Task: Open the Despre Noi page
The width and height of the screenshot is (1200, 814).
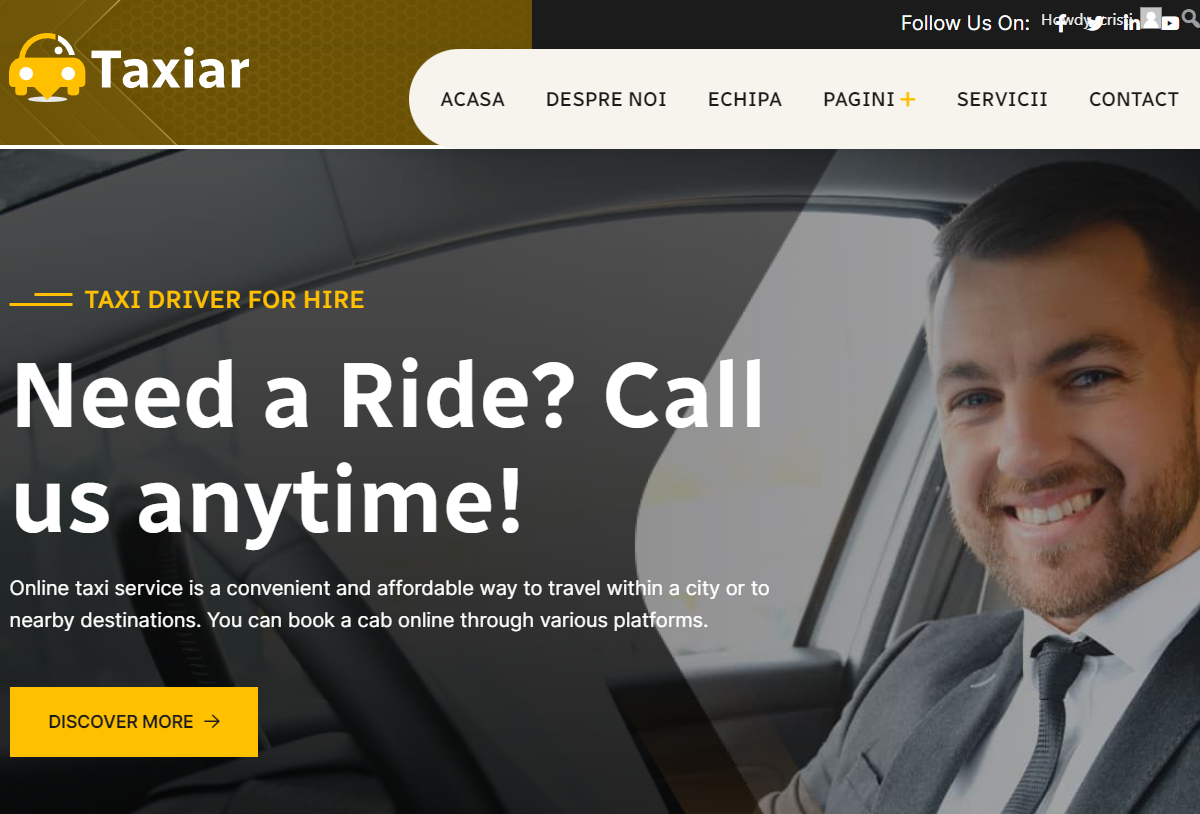Action: [606, 99]
